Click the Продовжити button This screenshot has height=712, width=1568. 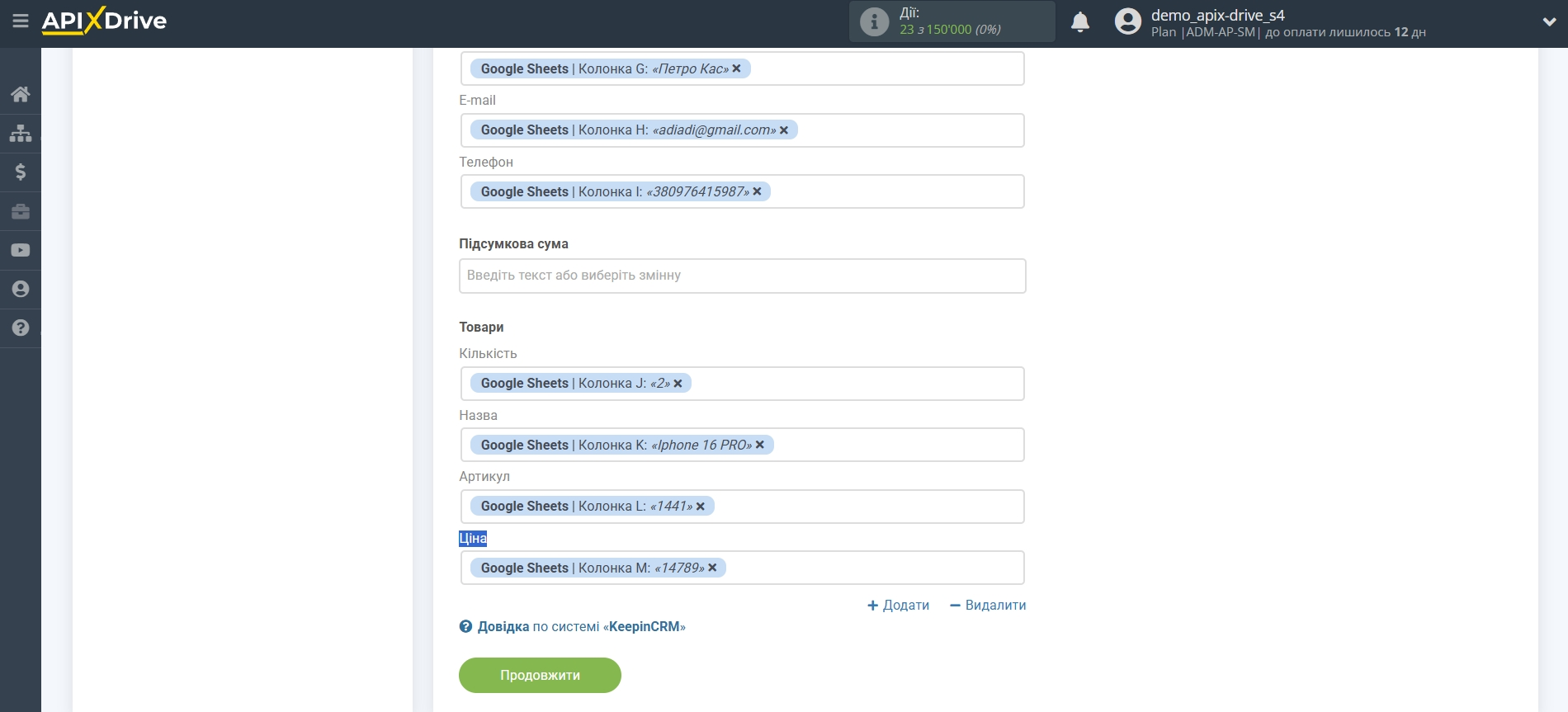coord(540,675)
